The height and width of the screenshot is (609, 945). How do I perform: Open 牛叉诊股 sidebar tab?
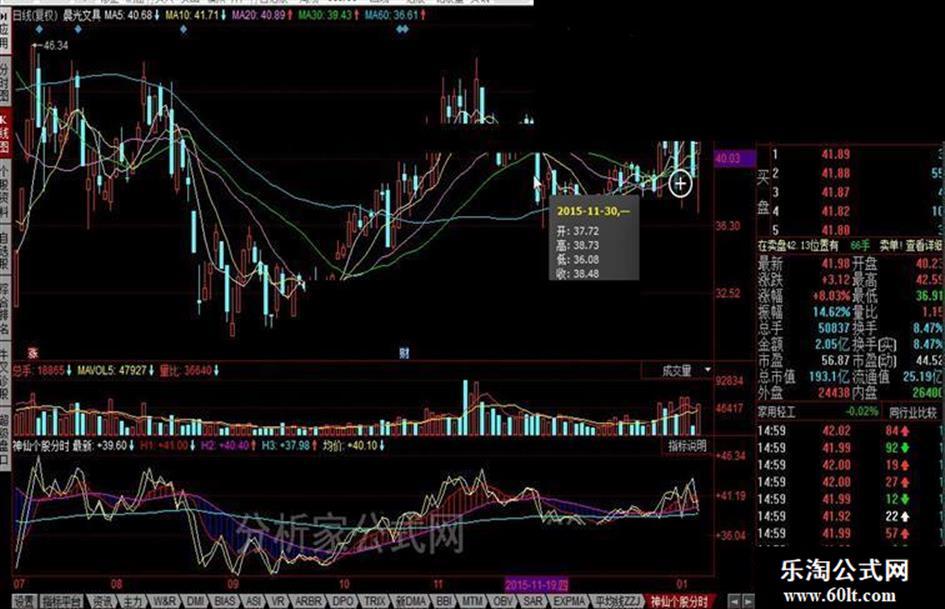[4, 374]
